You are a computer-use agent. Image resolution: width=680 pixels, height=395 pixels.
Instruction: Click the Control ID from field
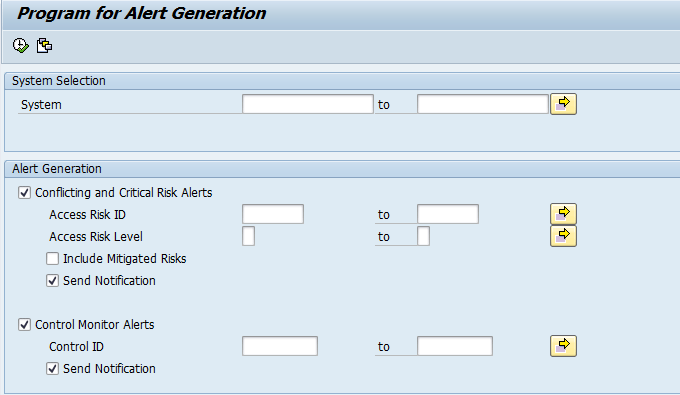pos(280,346)
